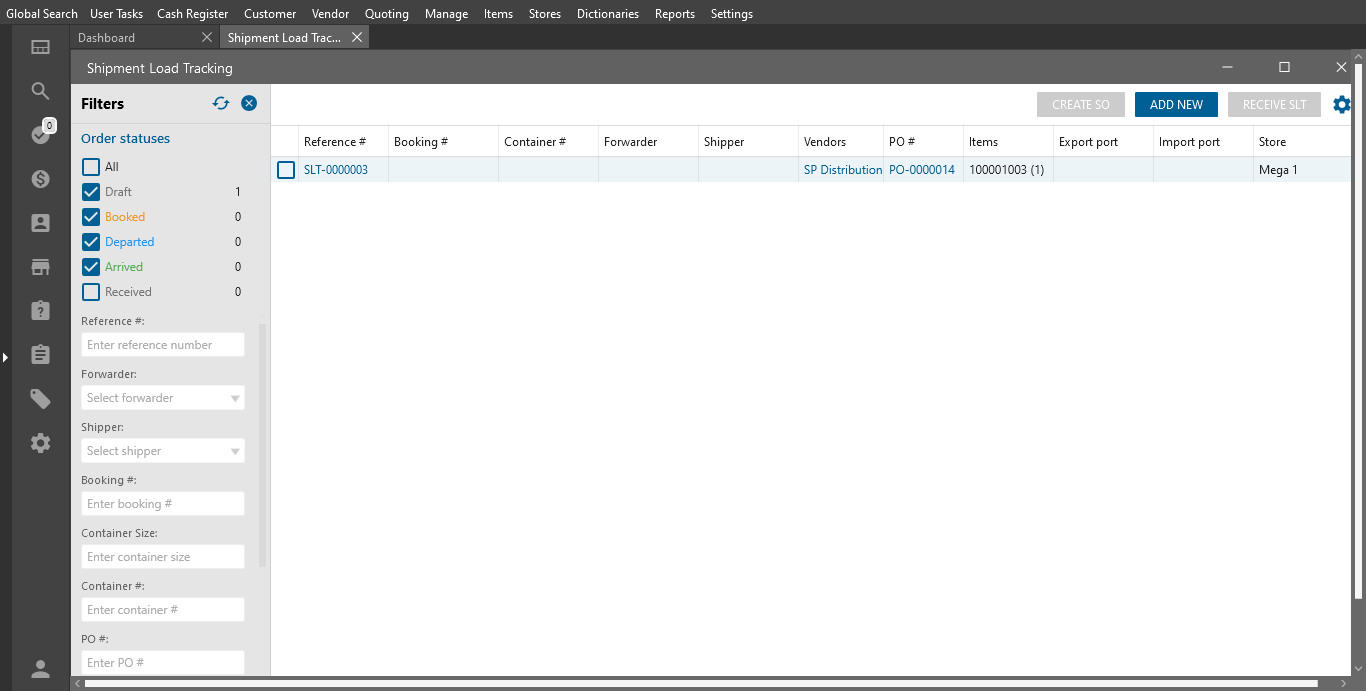The image size is (1366, 691).
Task: Uncheck the Booked status checkbox
Action: tap(91, 217)
